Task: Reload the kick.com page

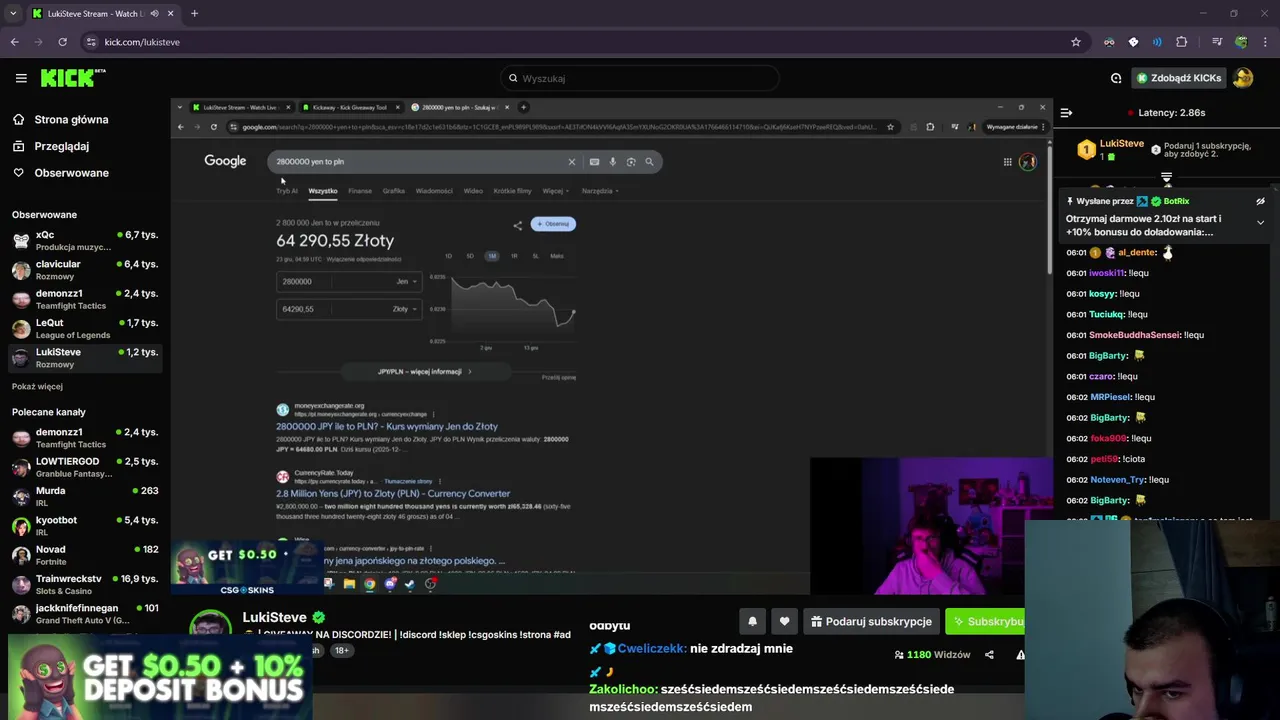Action: (62, 42)
